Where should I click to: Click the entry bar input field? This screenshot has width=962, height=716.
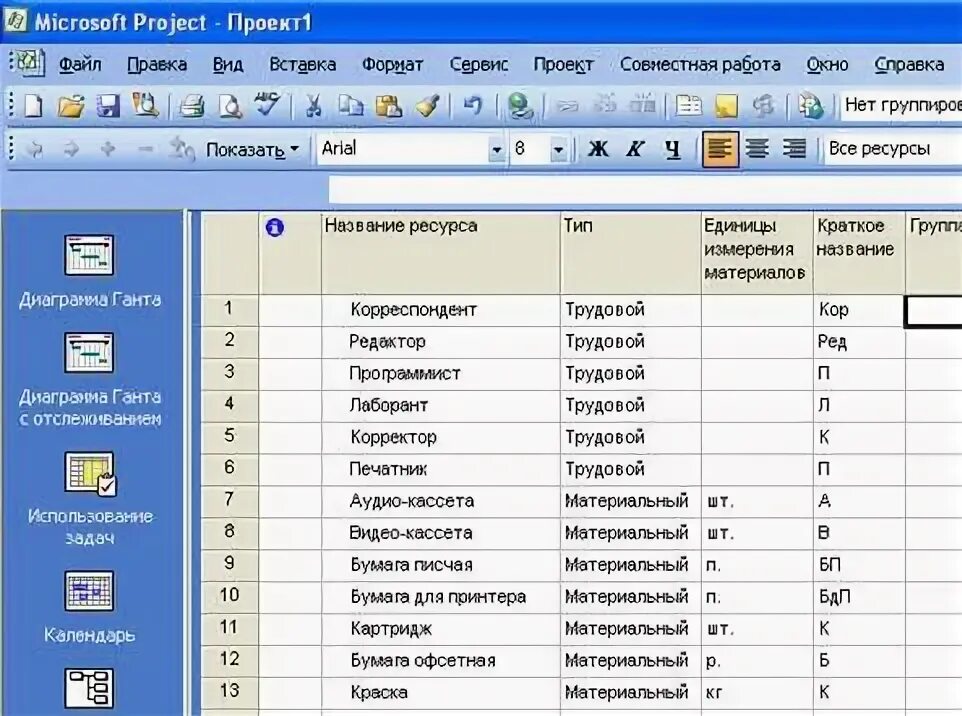click(x=645, y=190)
